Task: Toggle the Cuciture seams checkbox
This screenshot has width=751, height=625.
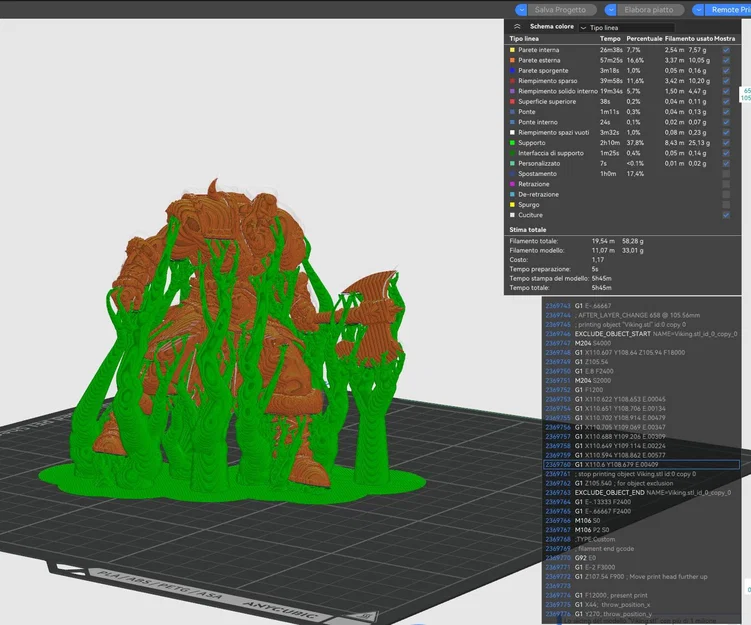Action: [726, 215]
